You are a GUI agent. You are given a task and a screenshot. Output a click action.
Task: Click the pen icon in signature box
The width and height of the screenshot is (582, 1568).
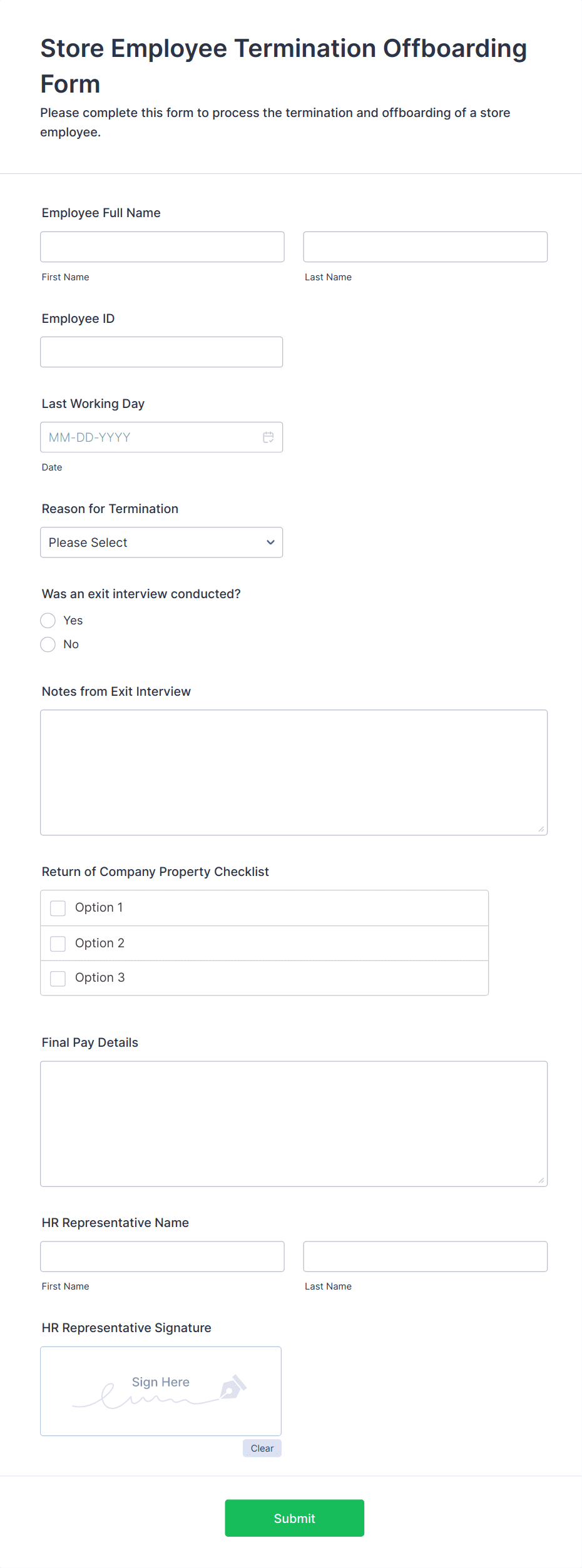tap(233, 1387)
